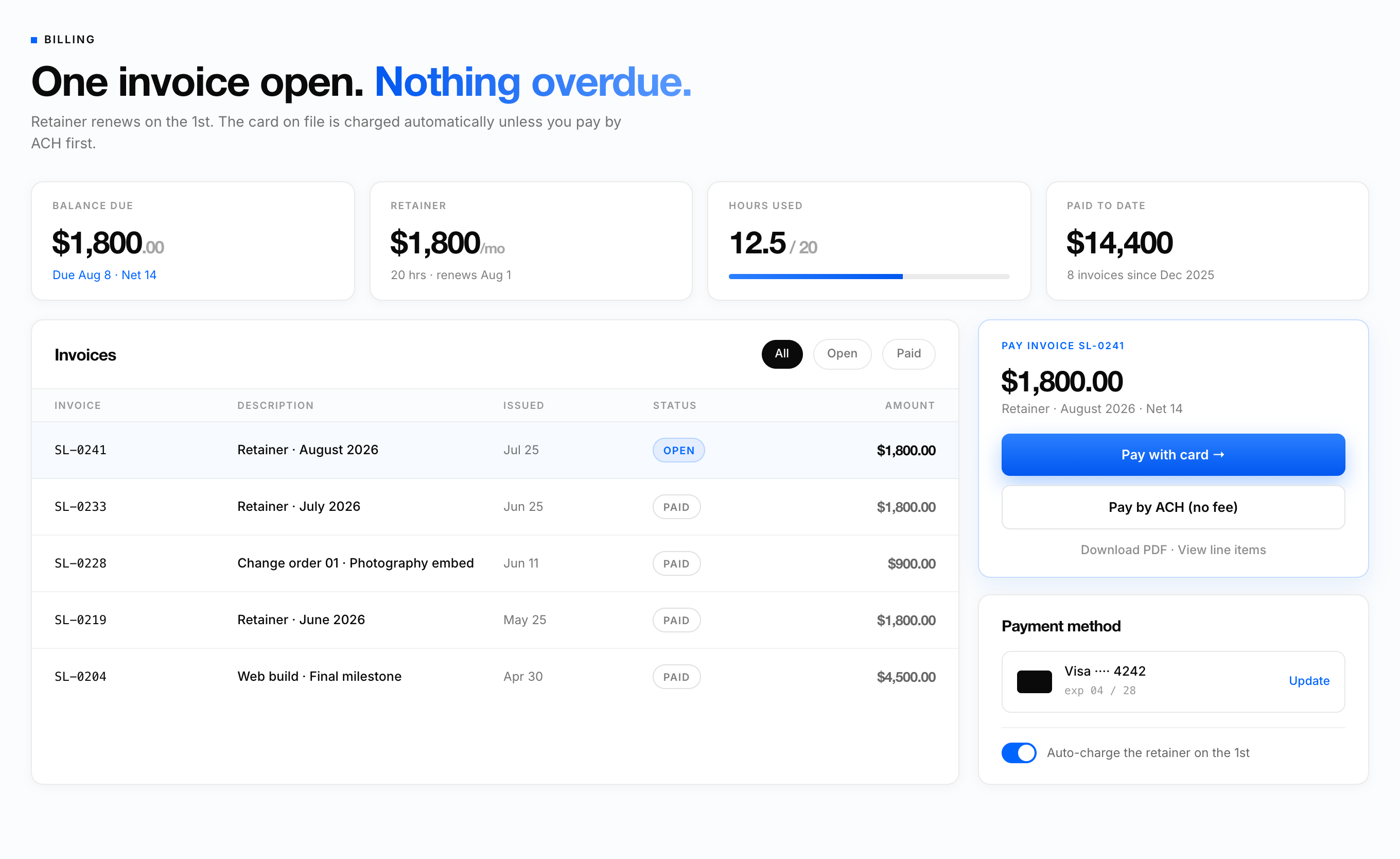
Task: Open invoice row SL-0241
Action: tap(495, 450)
